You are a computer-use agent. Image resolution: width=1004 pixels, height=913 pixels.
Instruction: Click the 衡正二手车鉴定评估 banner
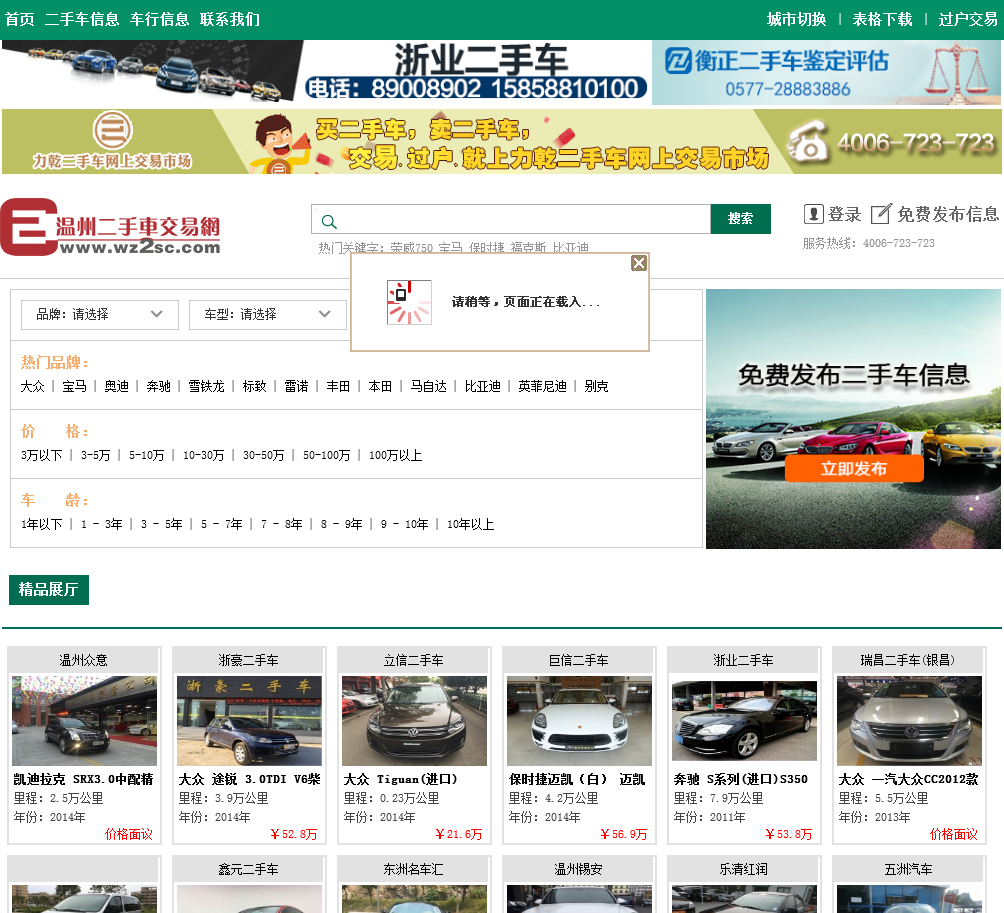826,72
